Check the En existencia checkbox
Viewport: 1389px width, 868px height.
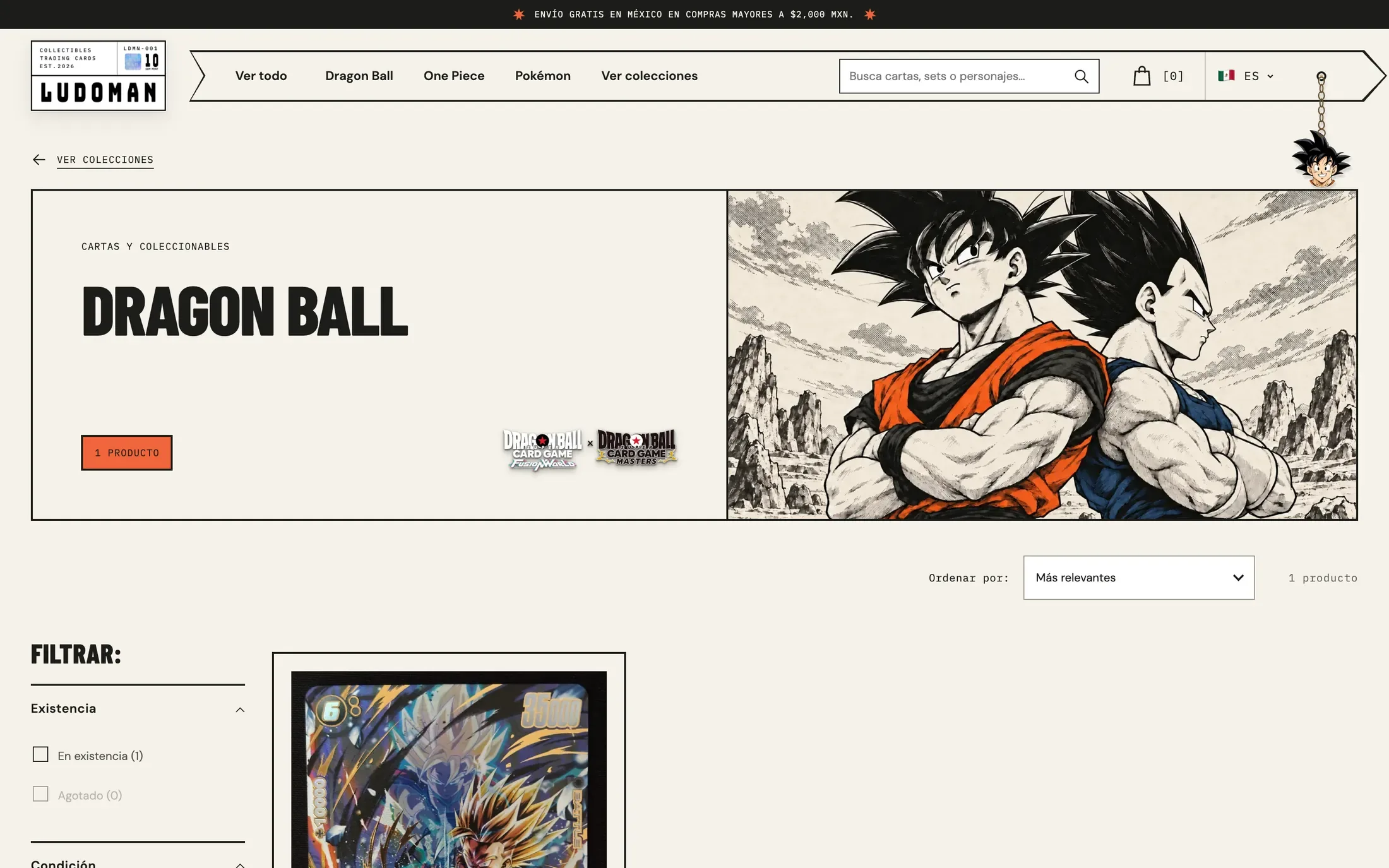[x=40, y=754]
